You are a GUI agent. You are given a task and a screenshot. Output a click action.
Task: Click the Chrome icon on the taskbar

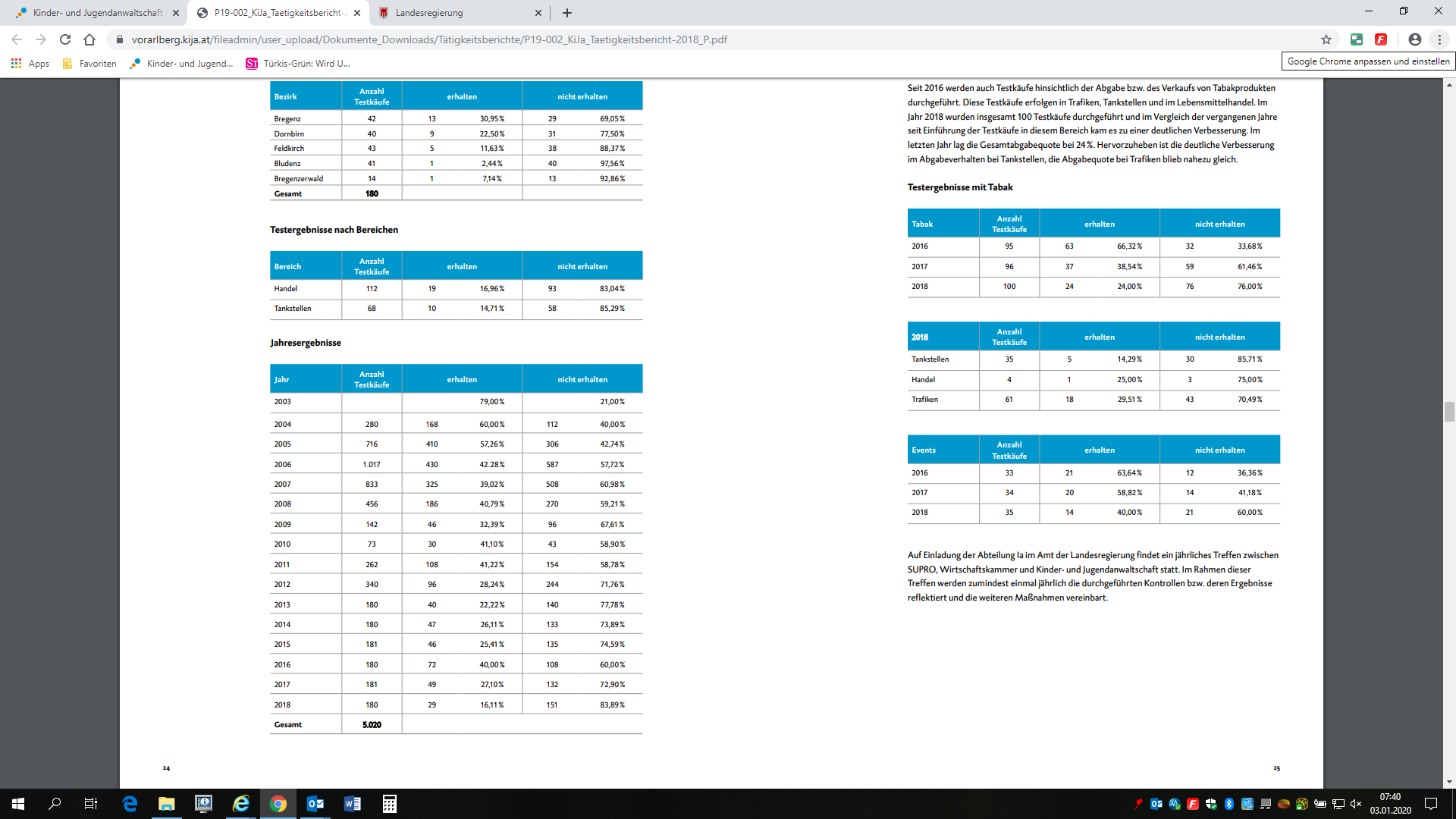click(x=278, y=804)
